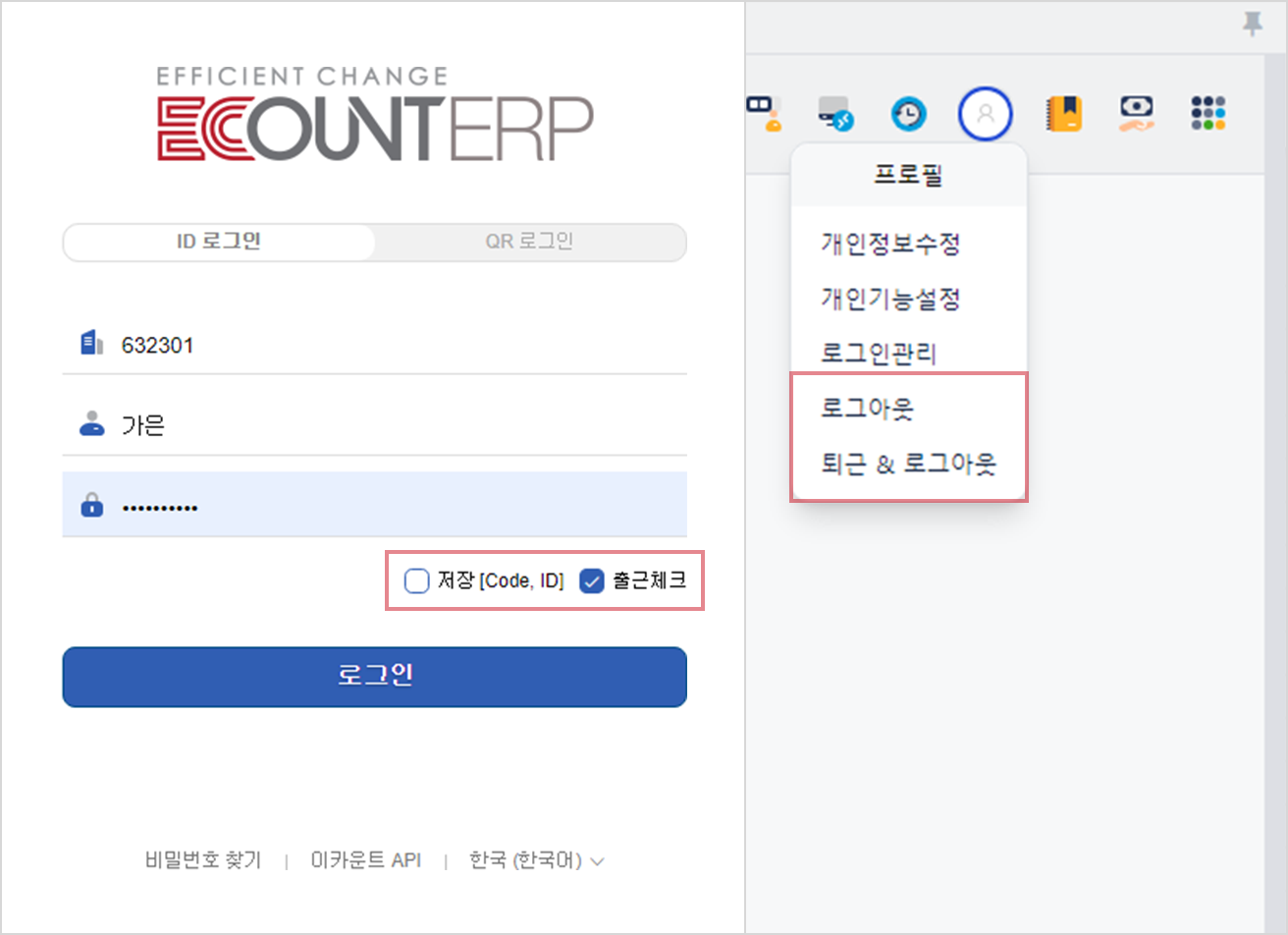Open the colorful apps grid icon
Image resolution: width=1288 pixels, height=935 pixels.
(x=1208, y=113)
